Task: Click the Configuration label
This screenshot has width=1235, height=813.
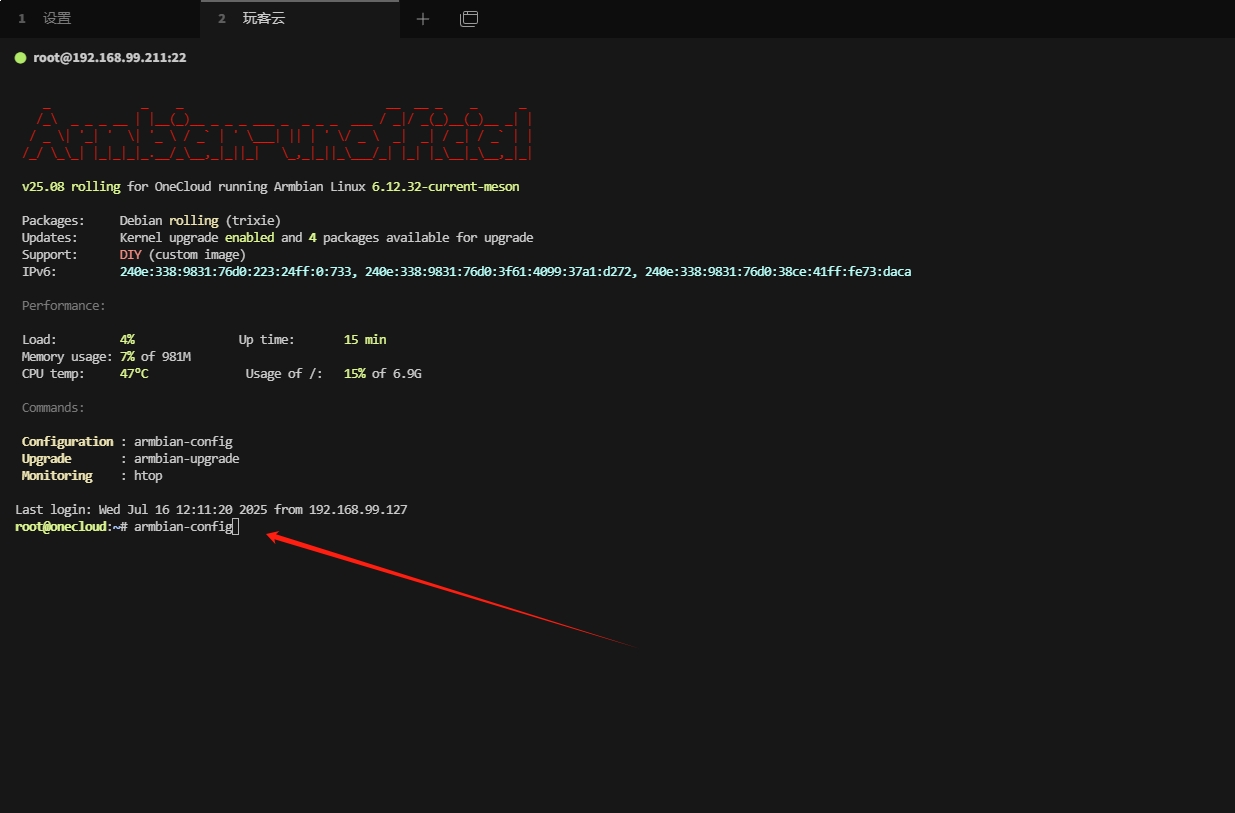Action: [x=68, y=441]
